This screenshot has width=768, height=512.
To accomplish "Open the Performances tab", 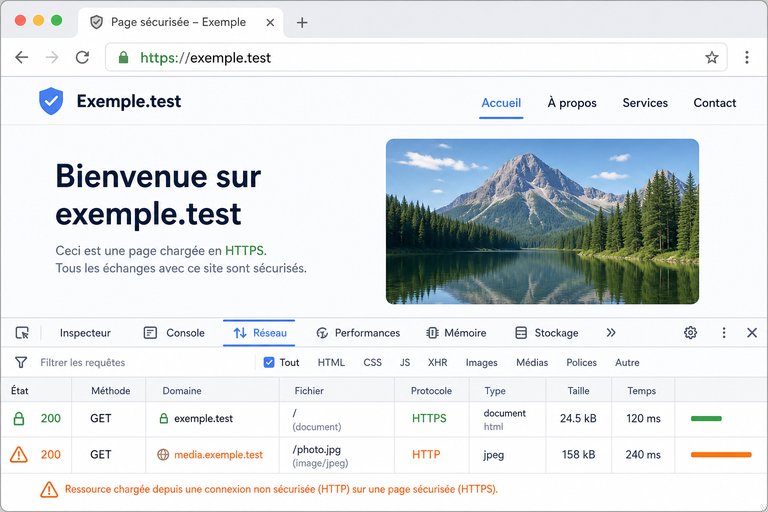I will pyautogui.click(x=358, y=333).
